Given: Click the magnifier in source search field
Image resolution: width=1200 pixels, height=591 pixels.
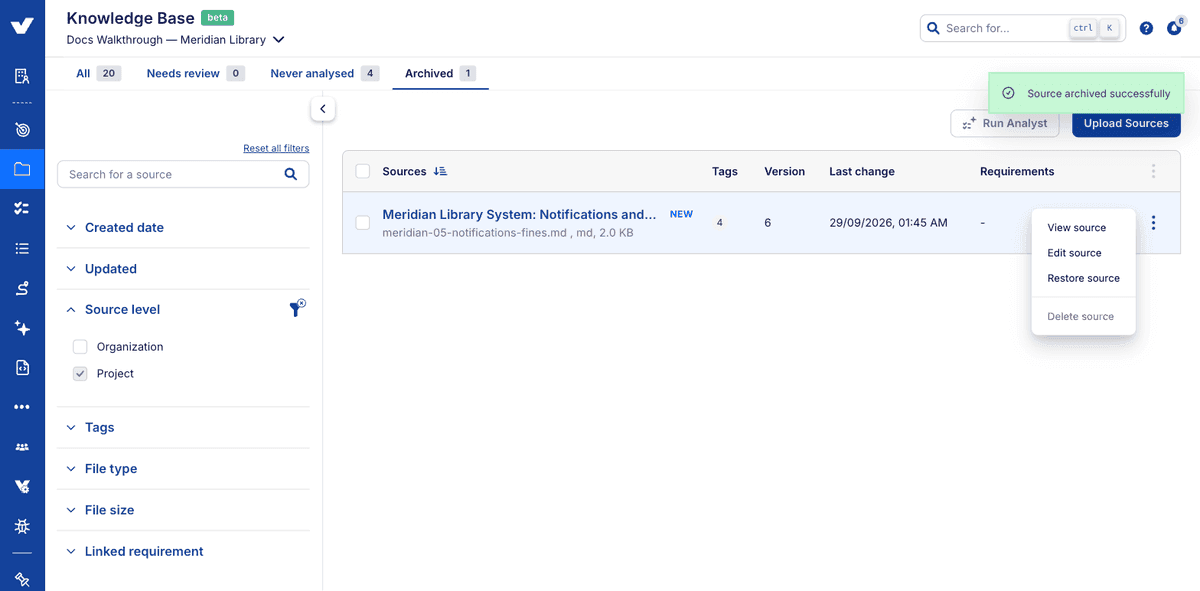Looking at the screenshot, I should pyautogui.click(x=291, y=174).
